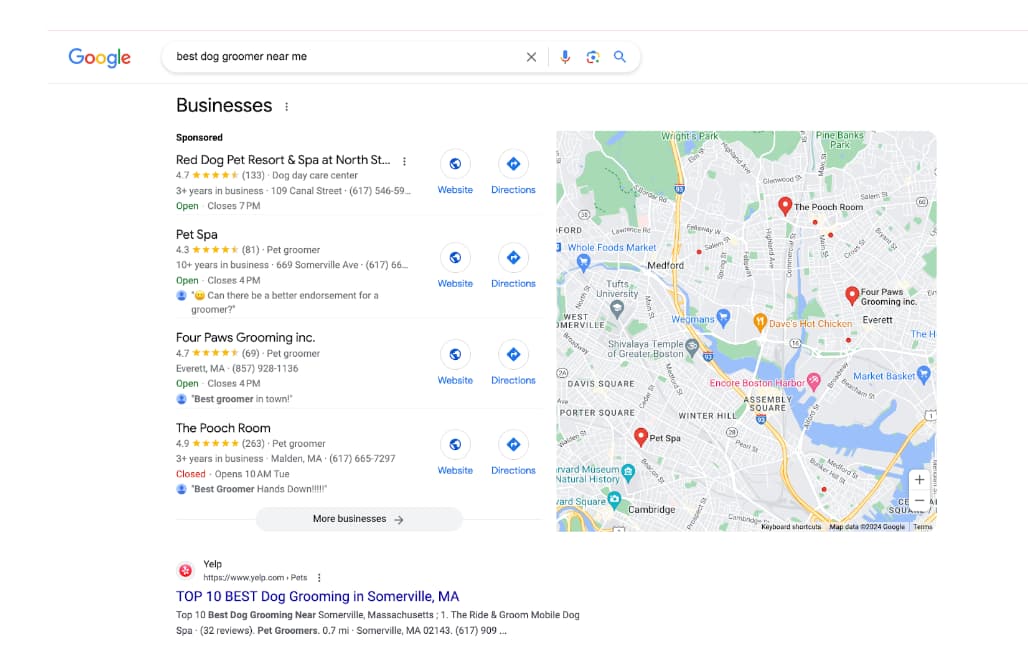1028x664 pixels.
Task: Open the Pet Spa business listing
Action: pos(197,235)
